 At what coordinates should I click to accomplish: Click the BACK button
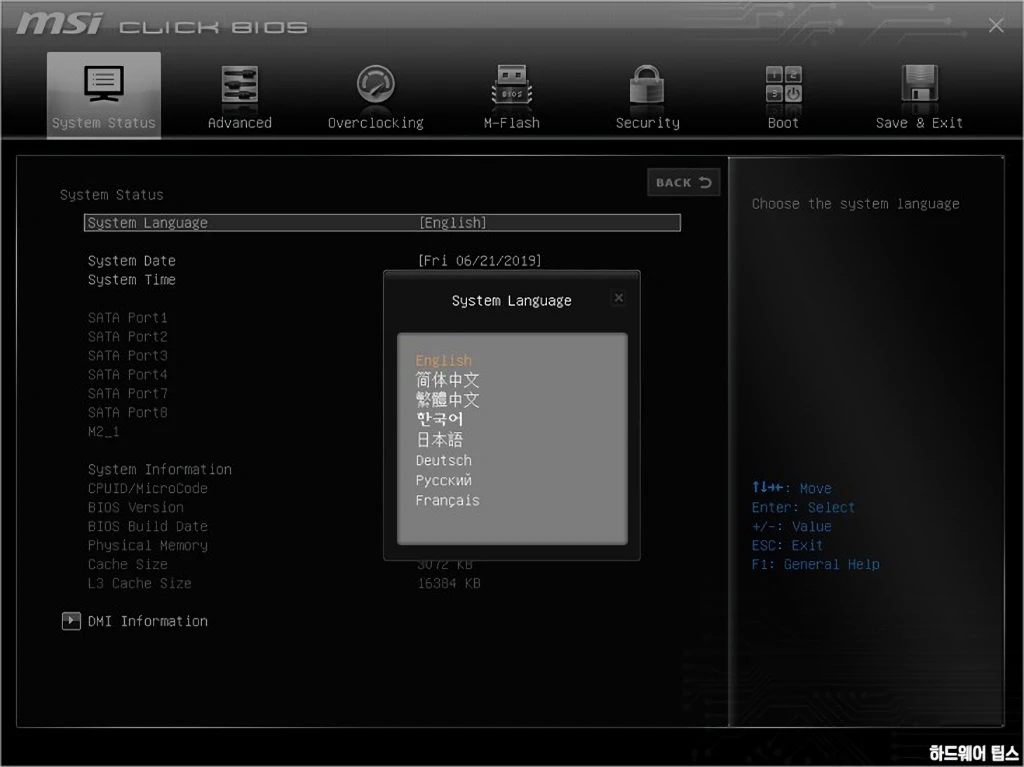click(683, 182)
